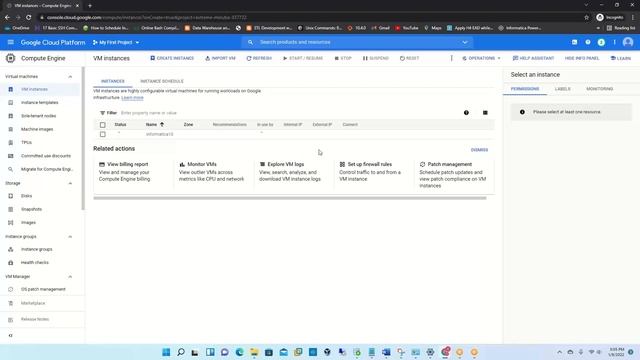The image size is (640, 360).
Task: Open more actions vertical dots in toolbar
Action: (451, 58)
